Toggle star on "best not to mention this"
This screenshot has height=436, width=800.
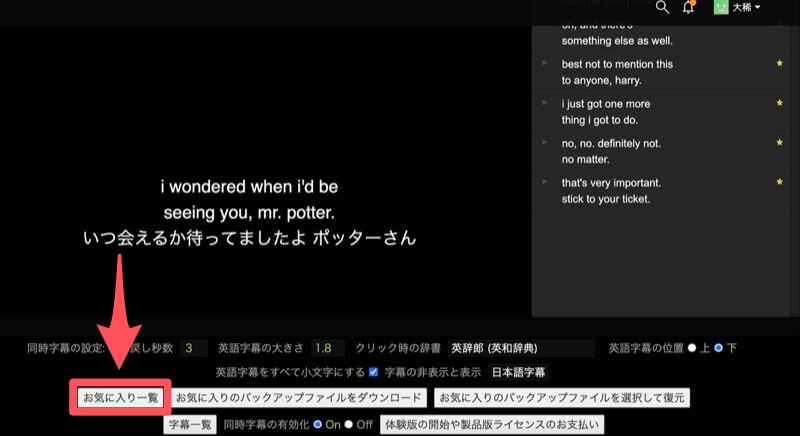coord(779,64)
